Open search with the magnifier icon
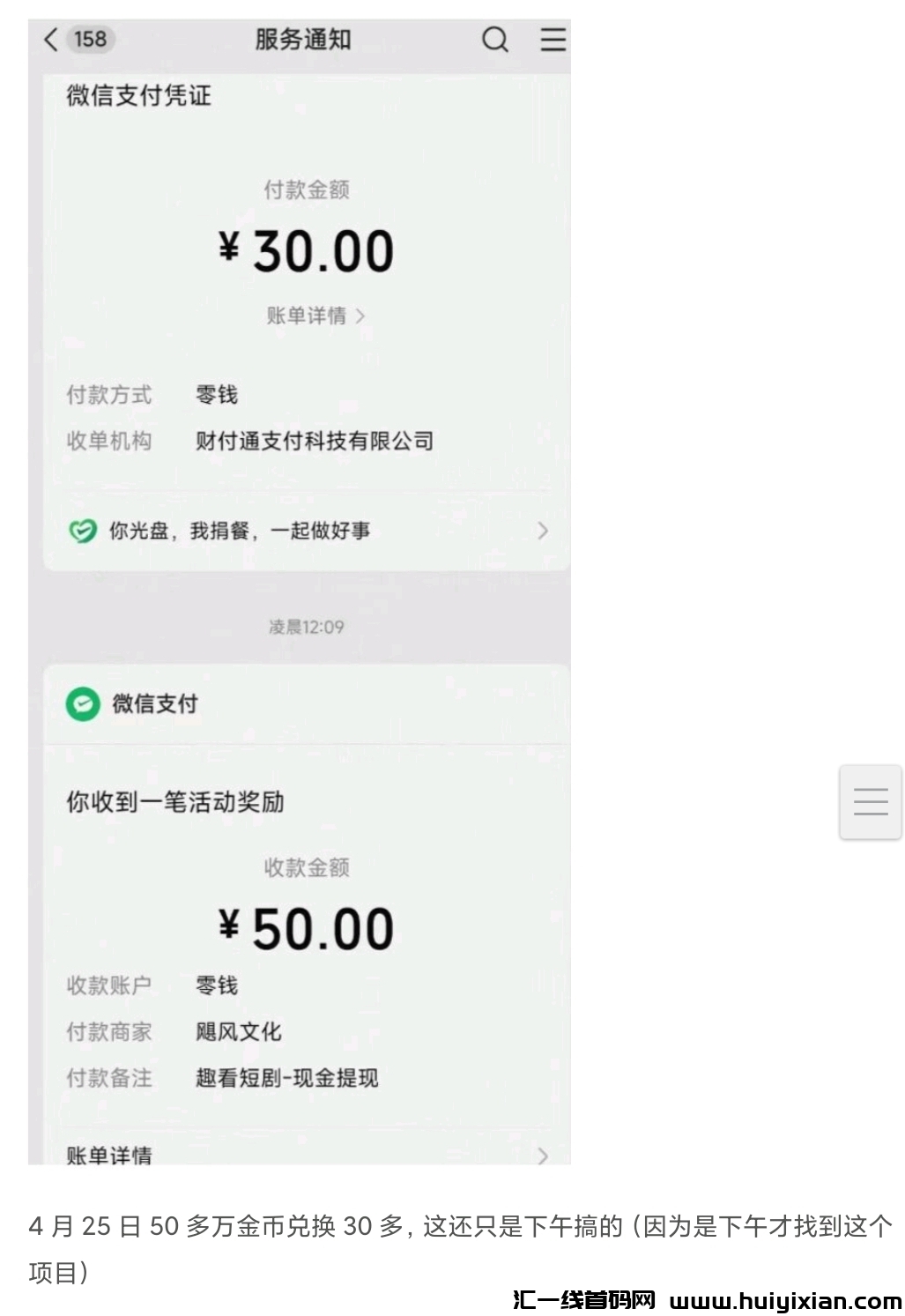The image size is (905, 1316). 495,40
